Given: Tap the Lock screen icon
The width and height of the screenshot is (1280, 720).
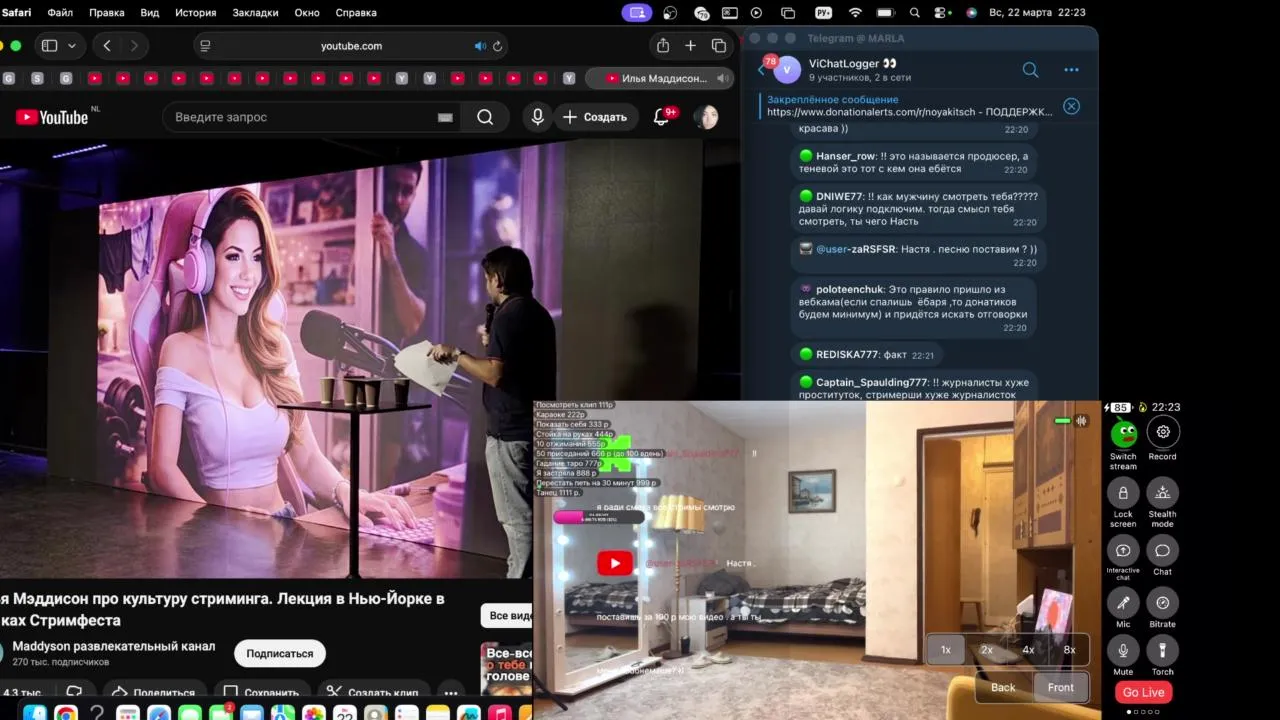Looking at the screenshot, I should (x=1123, y=493).
